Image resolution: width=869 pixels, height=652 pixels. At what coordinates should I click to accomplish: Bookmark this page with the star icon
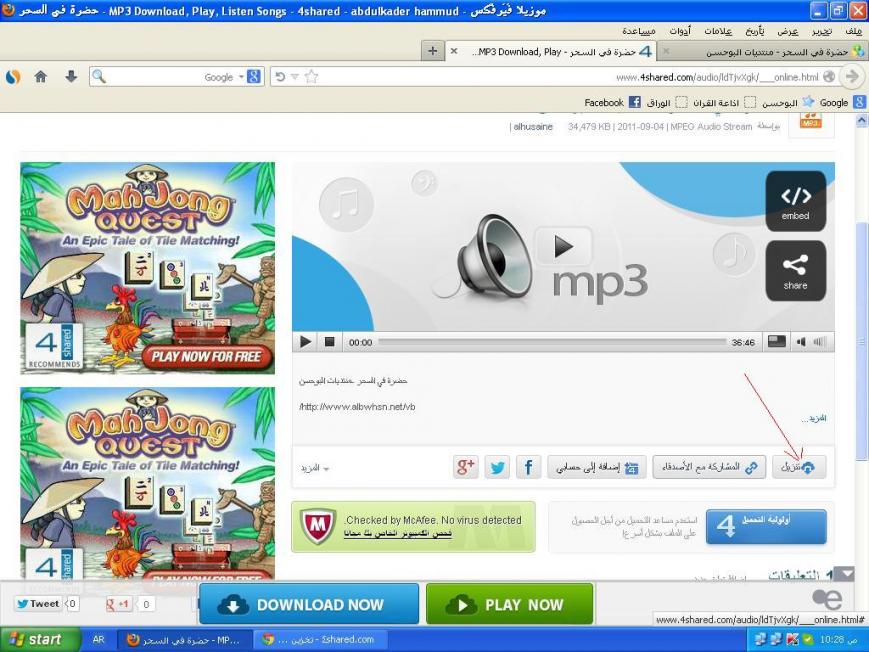coord(311,77)
